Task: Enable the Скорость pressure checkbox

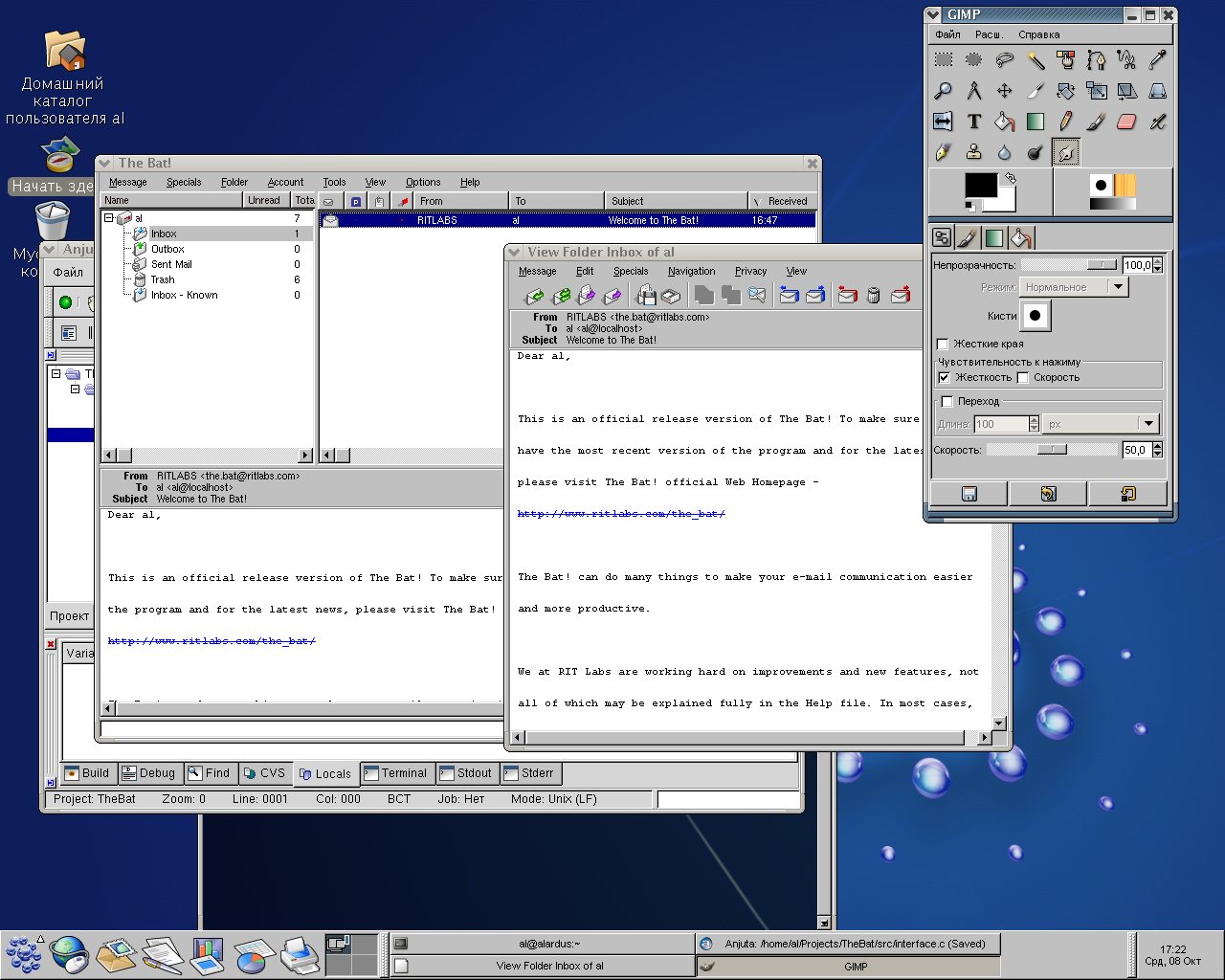Action: point(1023,377)
